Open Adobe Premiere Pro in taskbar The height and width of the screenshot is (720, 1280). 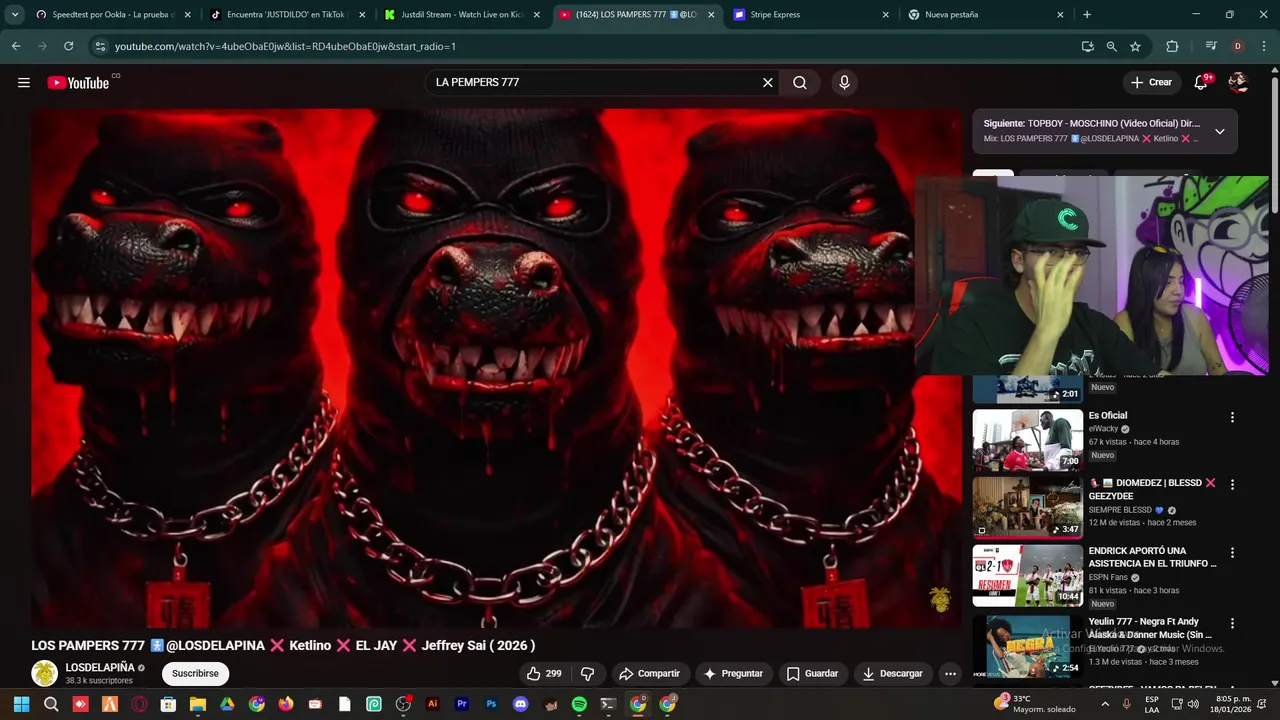click(x=462, y=704)
